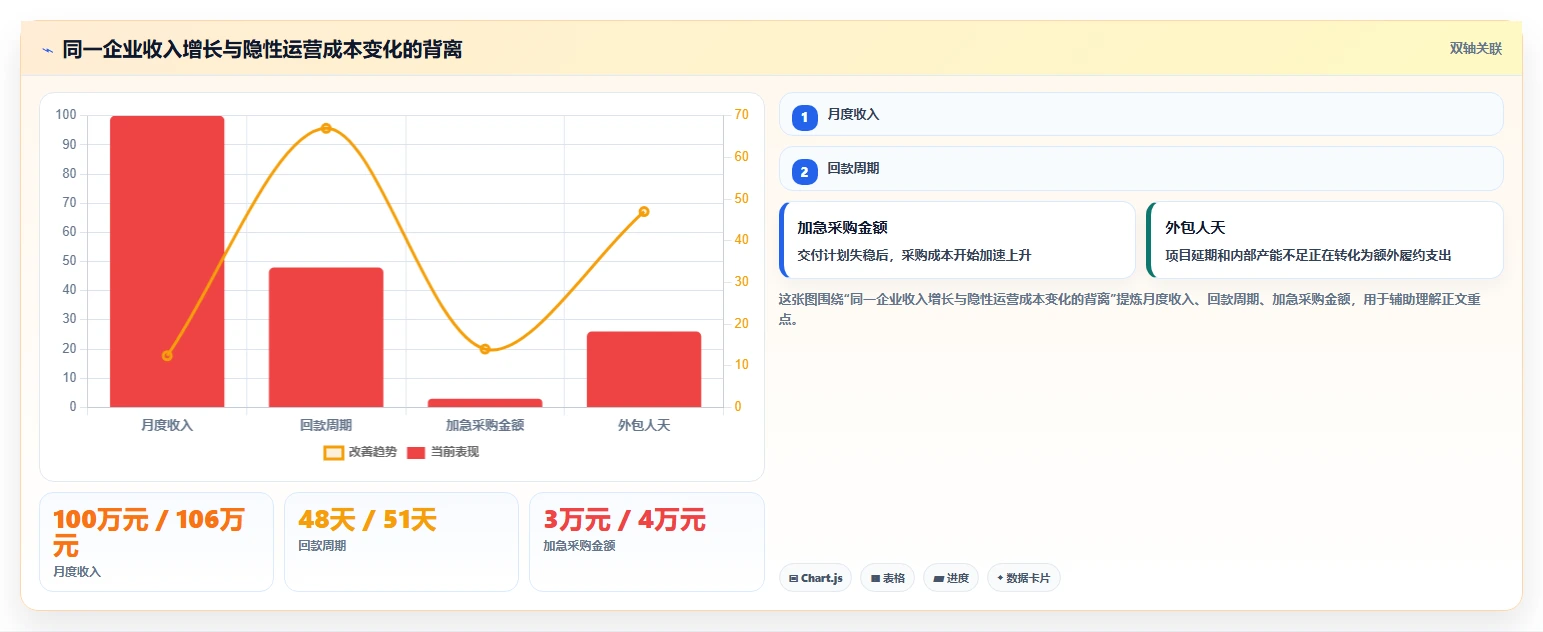The image size is (1543, 632).
Task: Click the 进度 tag
Action: click(x=951, y=578)
